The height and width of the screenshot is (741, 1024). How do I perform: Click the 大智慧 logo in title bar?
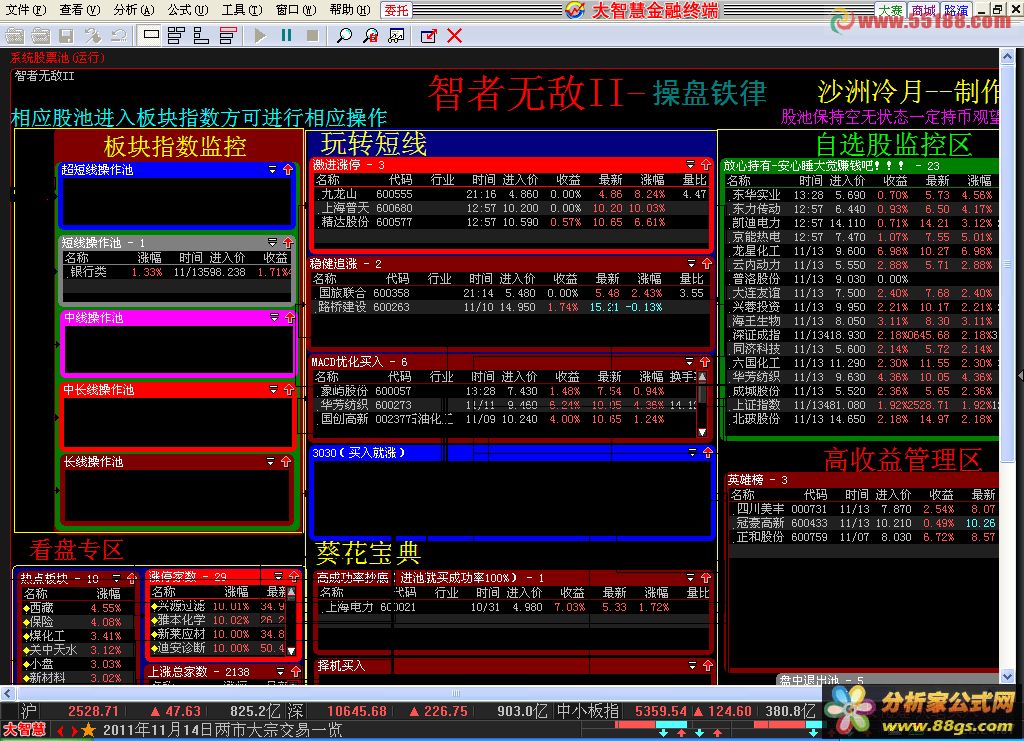pos(575,10)
